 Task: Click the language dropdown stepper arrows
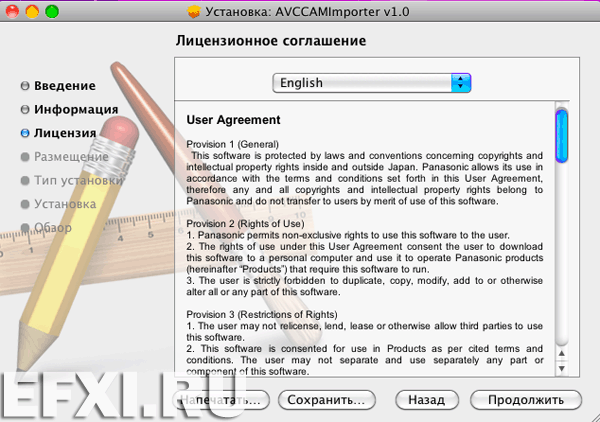[461, 83]
